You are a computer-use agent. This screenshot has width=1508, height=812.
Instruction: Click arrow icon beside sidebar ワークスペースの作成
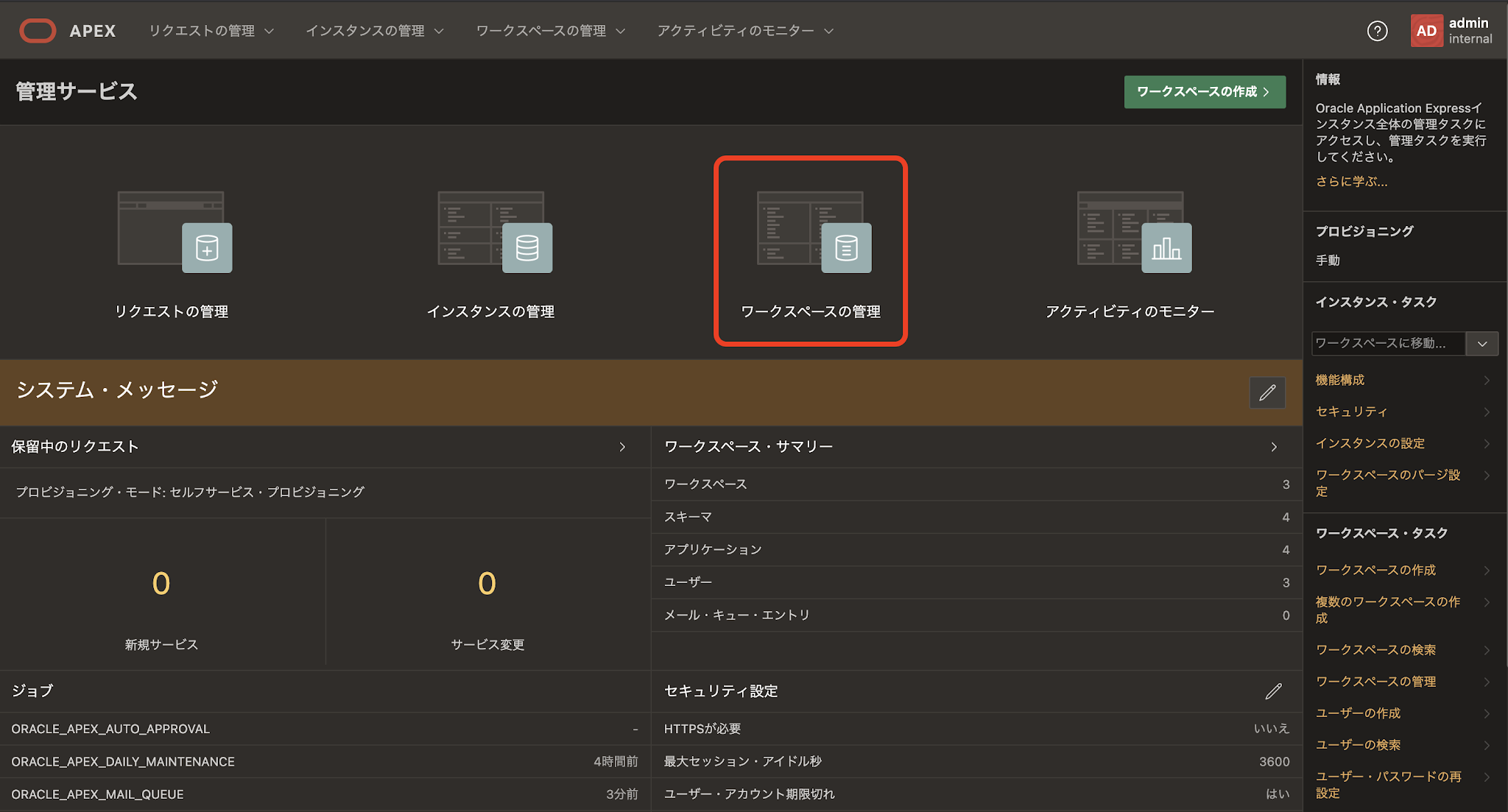[1487, 571]
